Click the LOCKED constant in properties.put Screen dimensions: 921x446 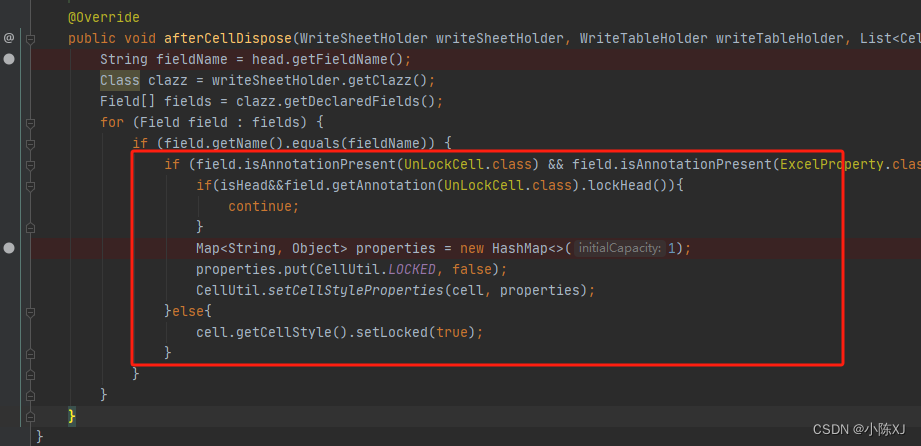(412, 270)
